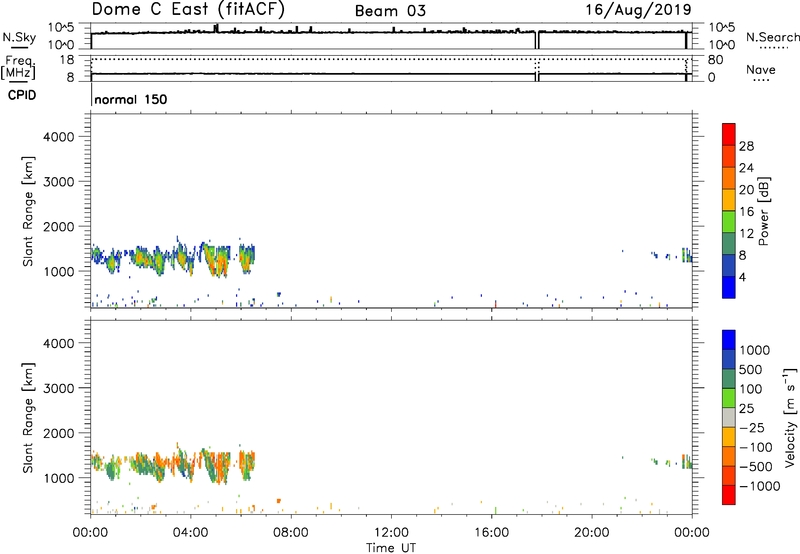Click the left '10^5' noise axis label

tap(61, 27)
